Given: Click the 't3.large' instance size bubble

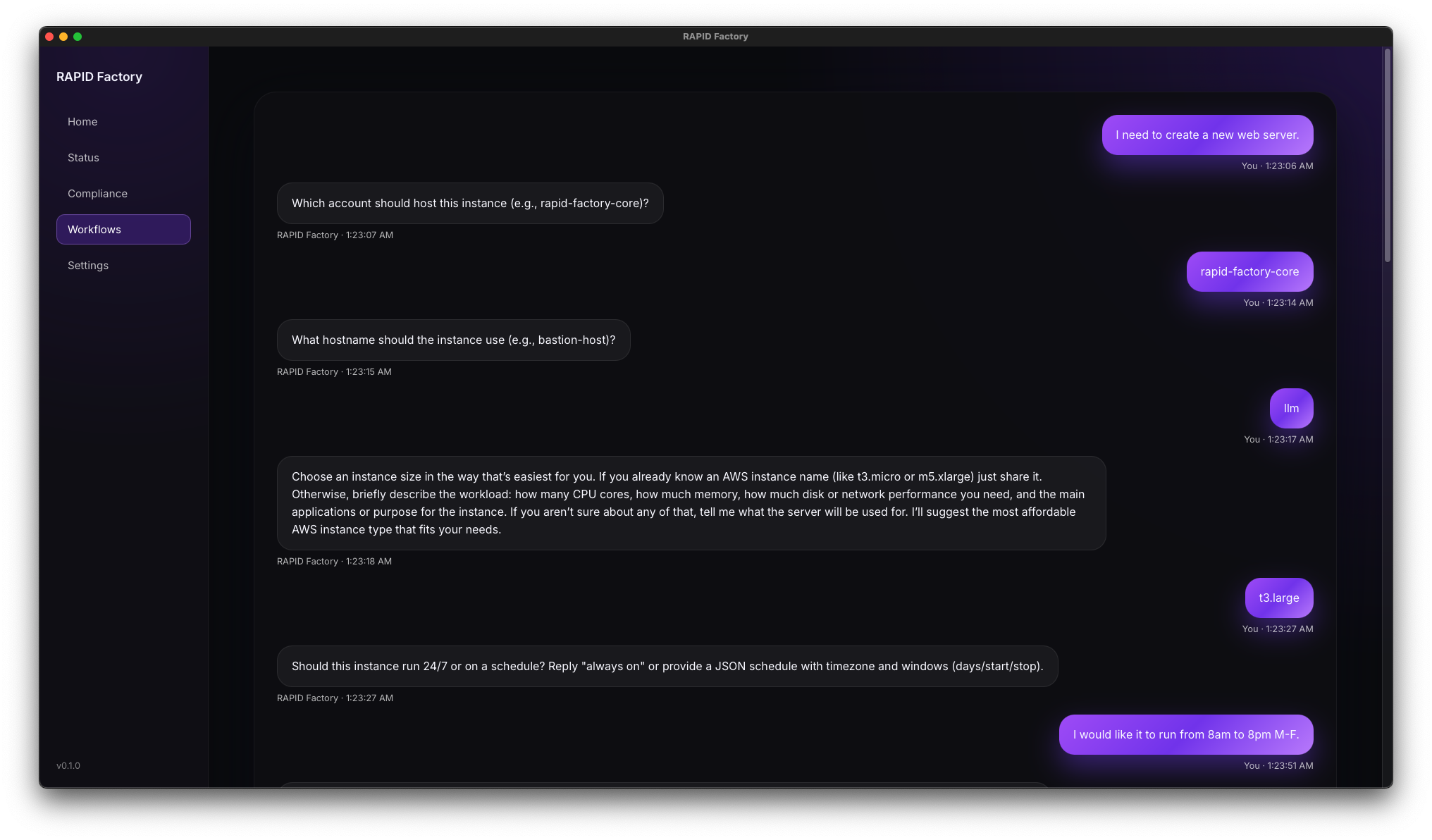Looking at the screenshot, I should (1278, 598).
